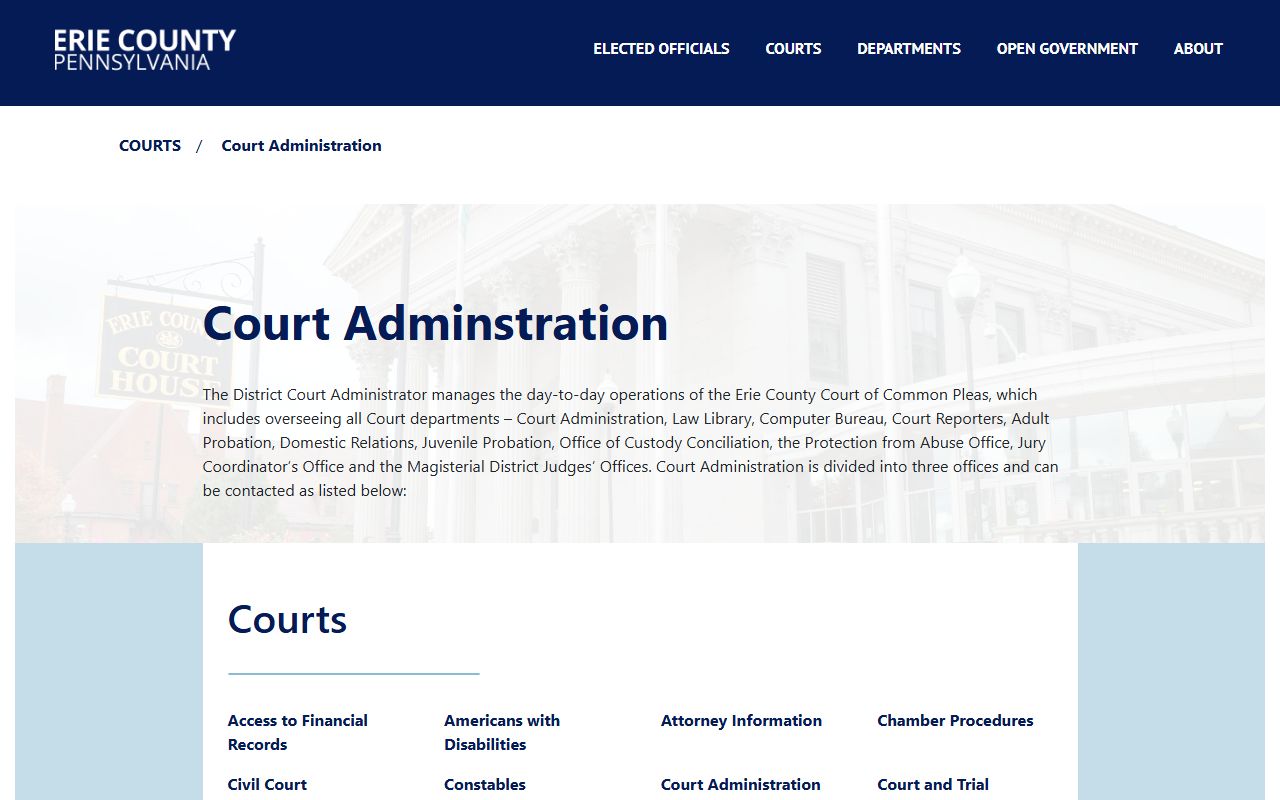1280x800 pixels.
Task: Open the Departments menu
Action: point(909,48)
